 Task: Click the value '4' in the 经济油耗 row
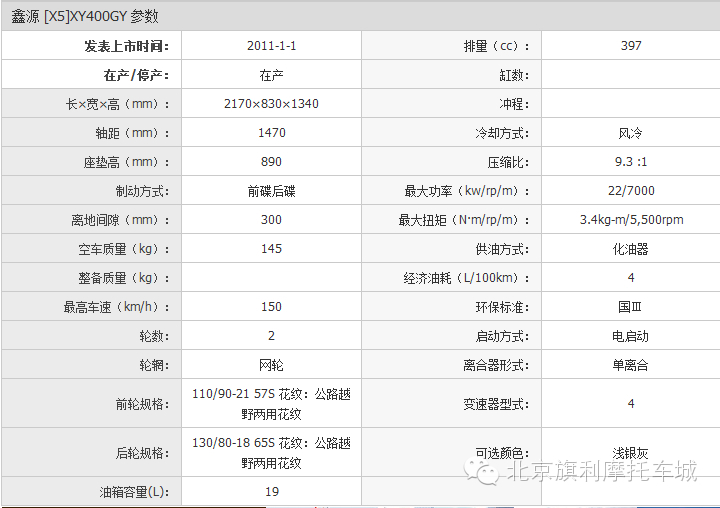tap(631, 277)
